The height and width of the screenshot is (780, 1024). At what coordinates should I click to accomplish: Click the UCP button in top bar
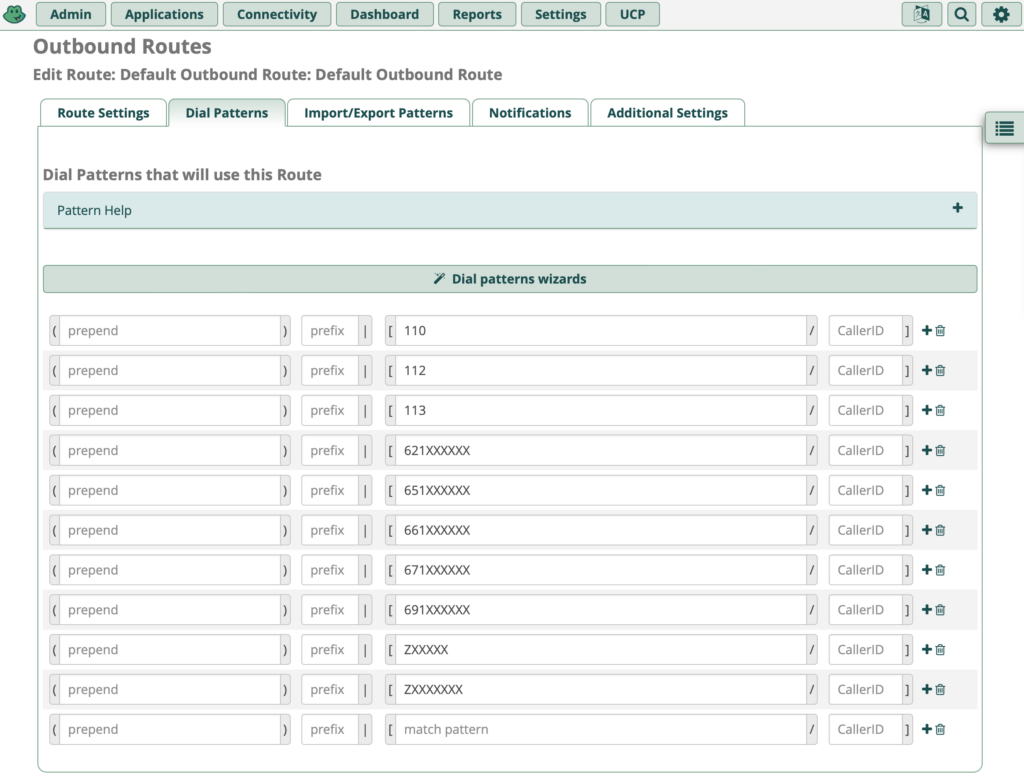[x=632, y=14]
